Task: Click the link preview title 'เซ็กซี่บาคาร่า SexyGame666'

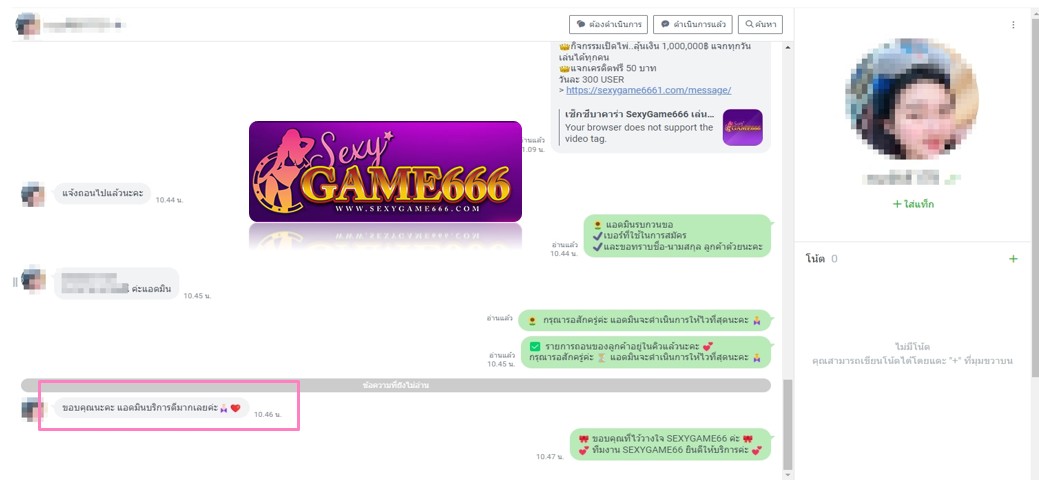Action: (x=638, y=114)
